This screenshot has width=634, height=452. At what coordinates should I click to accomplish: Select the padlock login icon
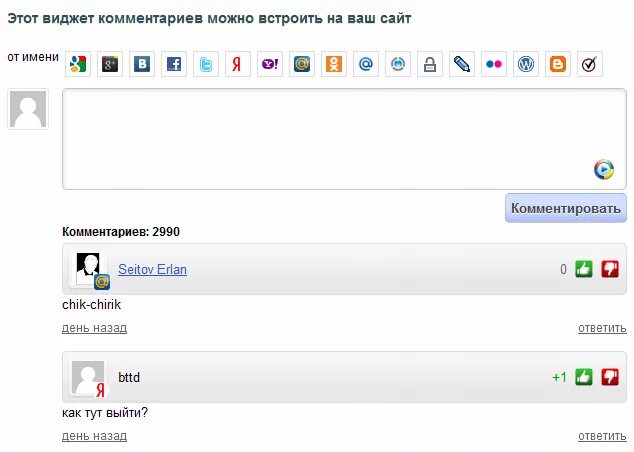point(430,64)
